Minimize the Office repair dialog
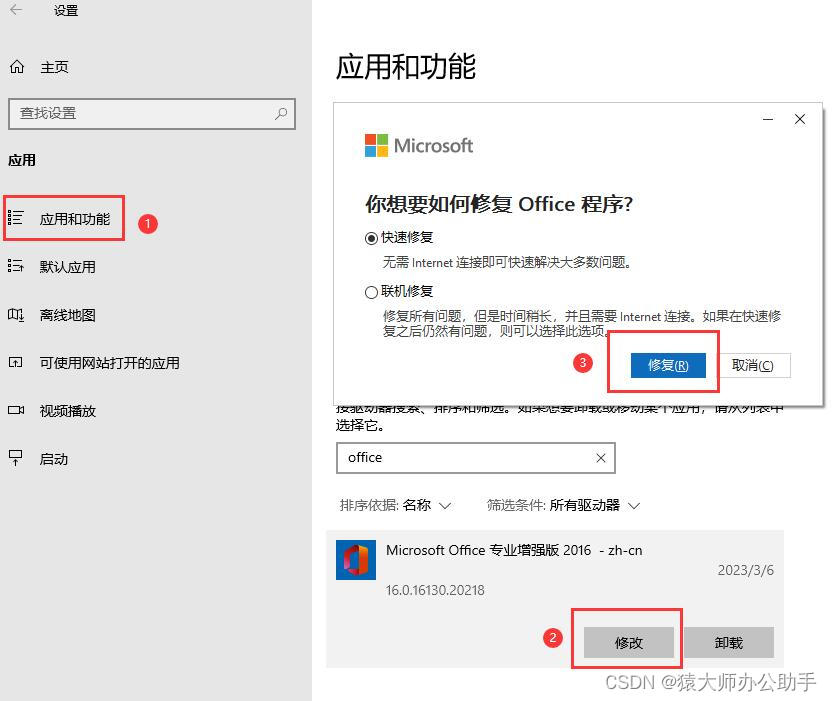The image size is (832, 701). click(x=768, y=119)
